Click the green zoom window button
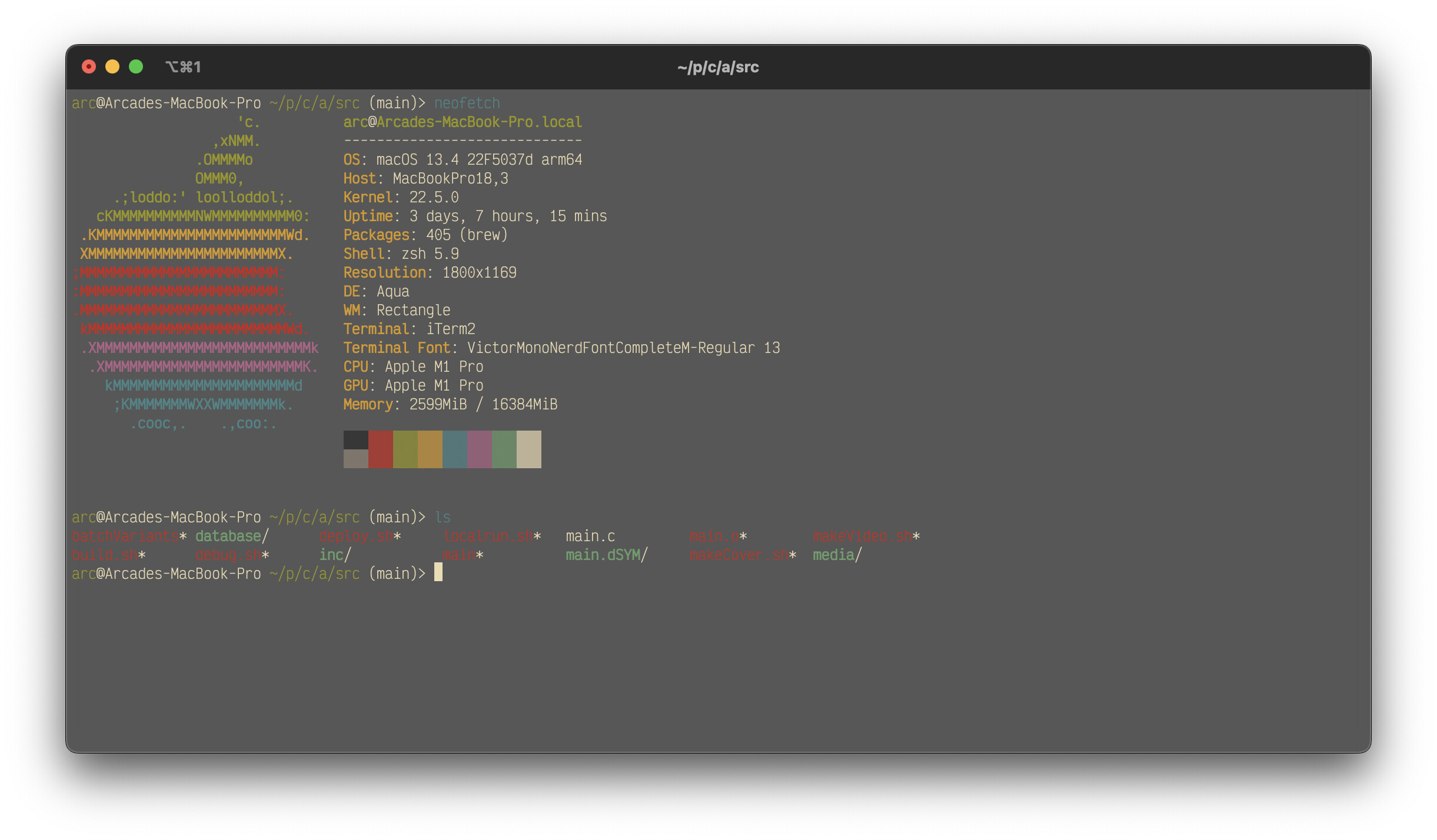1437x840 pixels. 136,67
